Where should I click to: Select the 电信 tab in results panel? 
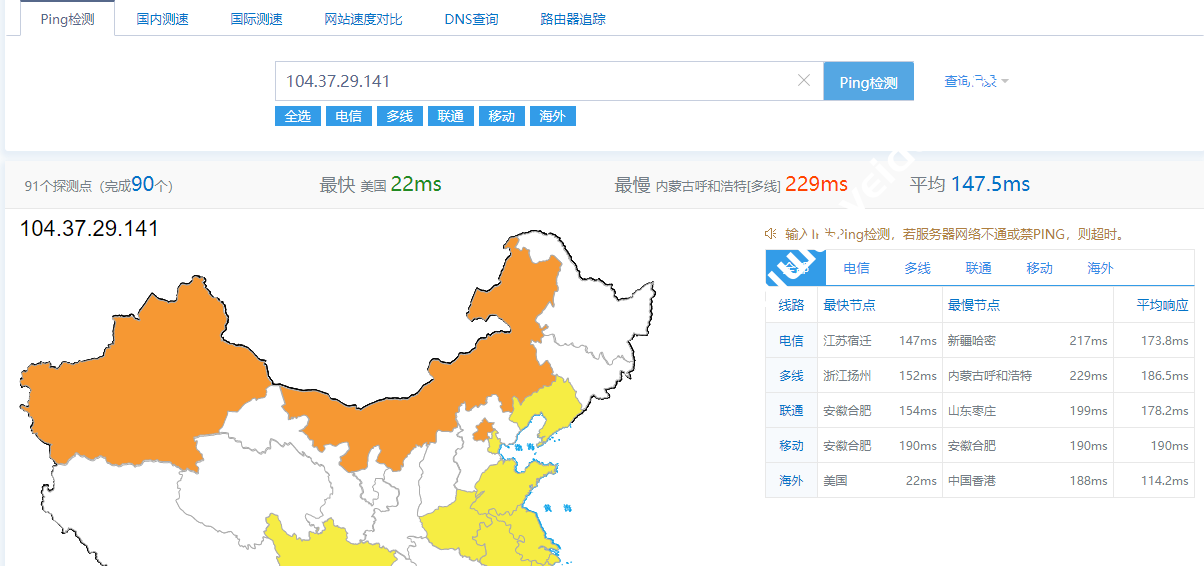coord(857,268)
